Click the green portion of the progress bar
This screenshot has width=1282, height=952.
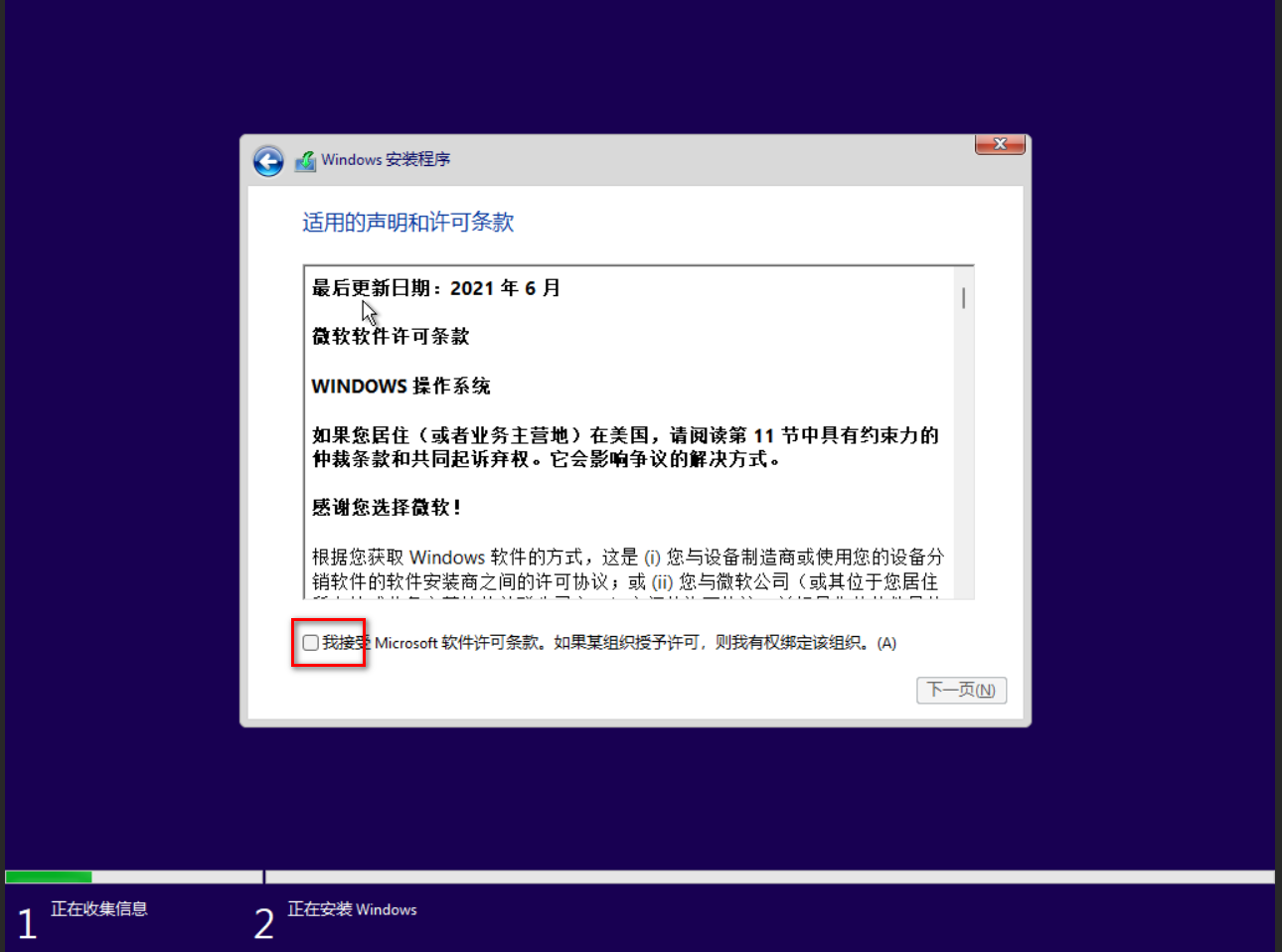click(49, 876)
